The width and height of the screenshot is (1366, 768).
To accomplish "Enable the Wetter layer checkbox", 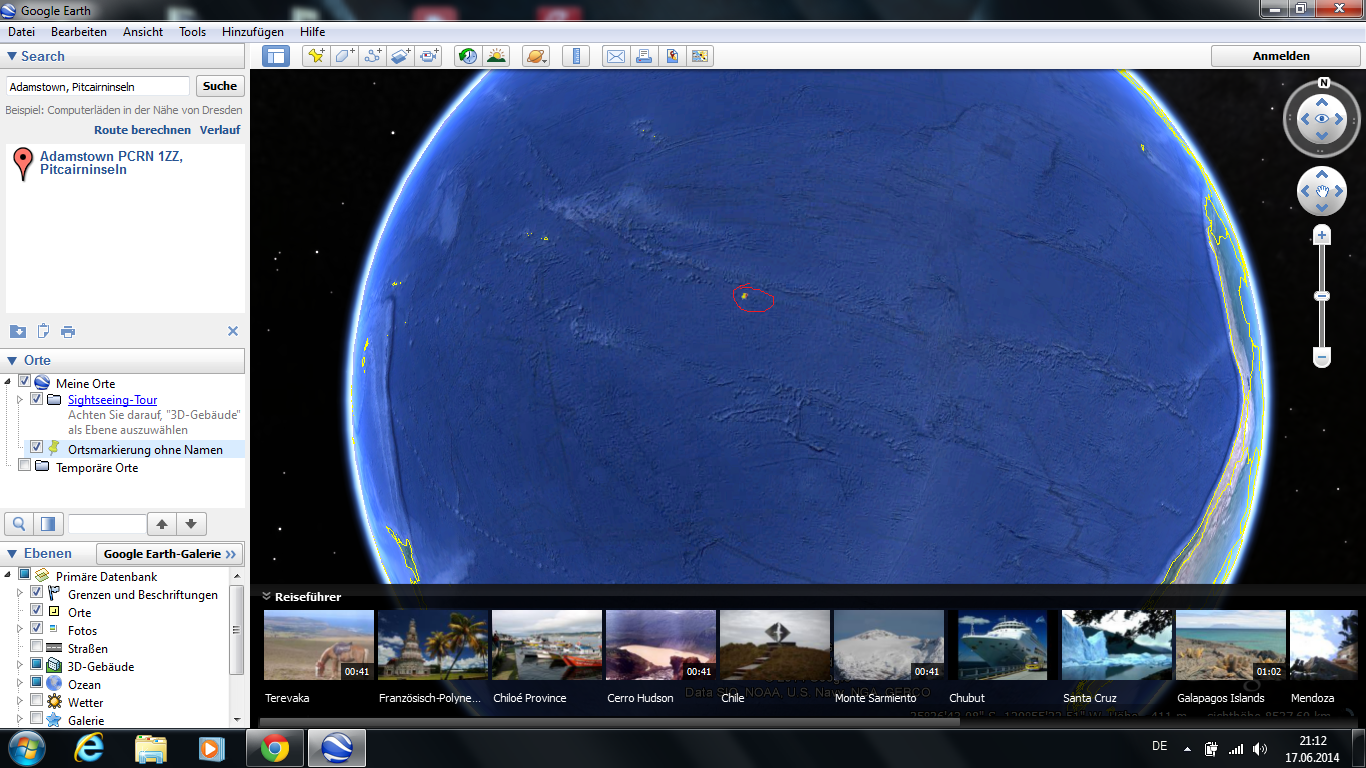I will pos(37,700).
